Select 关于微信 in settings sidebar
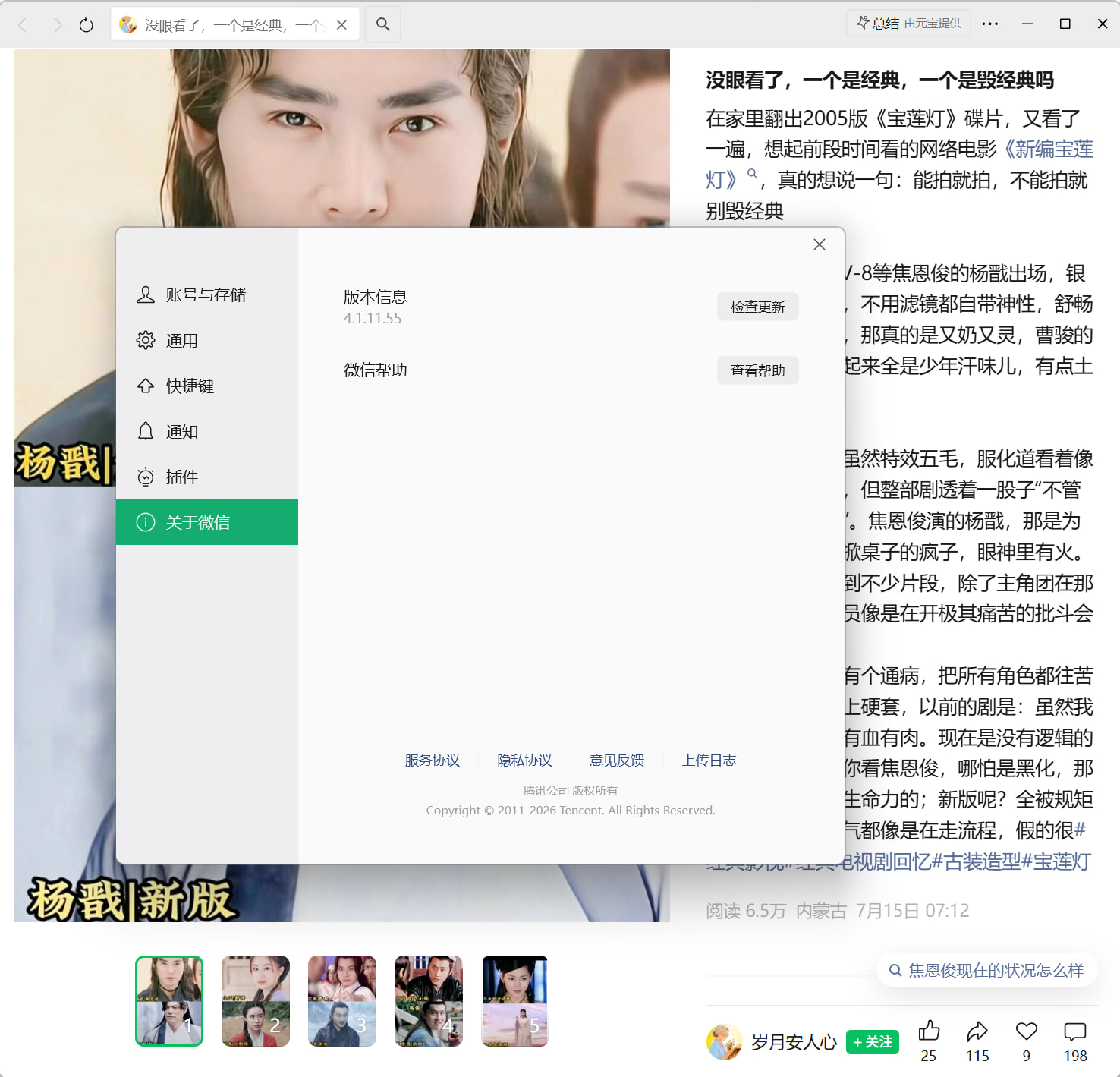 pos(207,522)
